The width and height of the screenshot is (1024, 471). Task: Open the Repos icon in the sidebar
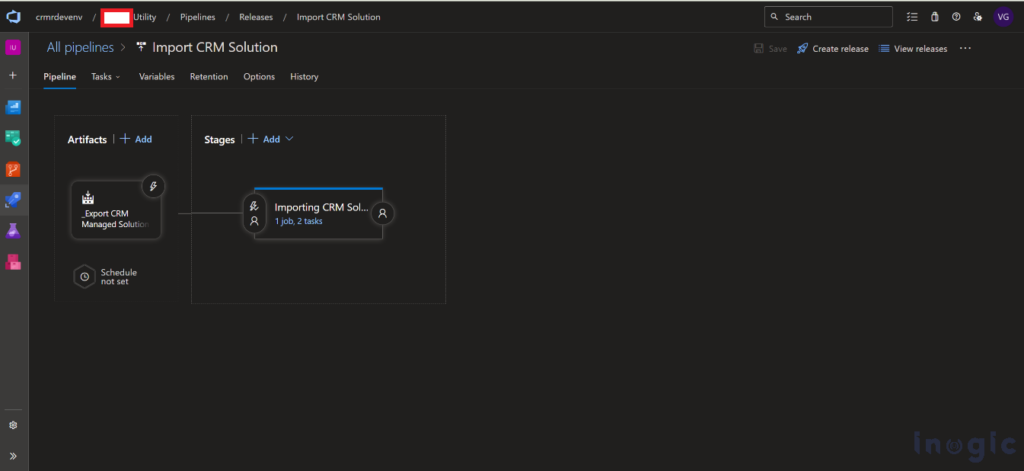(x=13, y=169)
